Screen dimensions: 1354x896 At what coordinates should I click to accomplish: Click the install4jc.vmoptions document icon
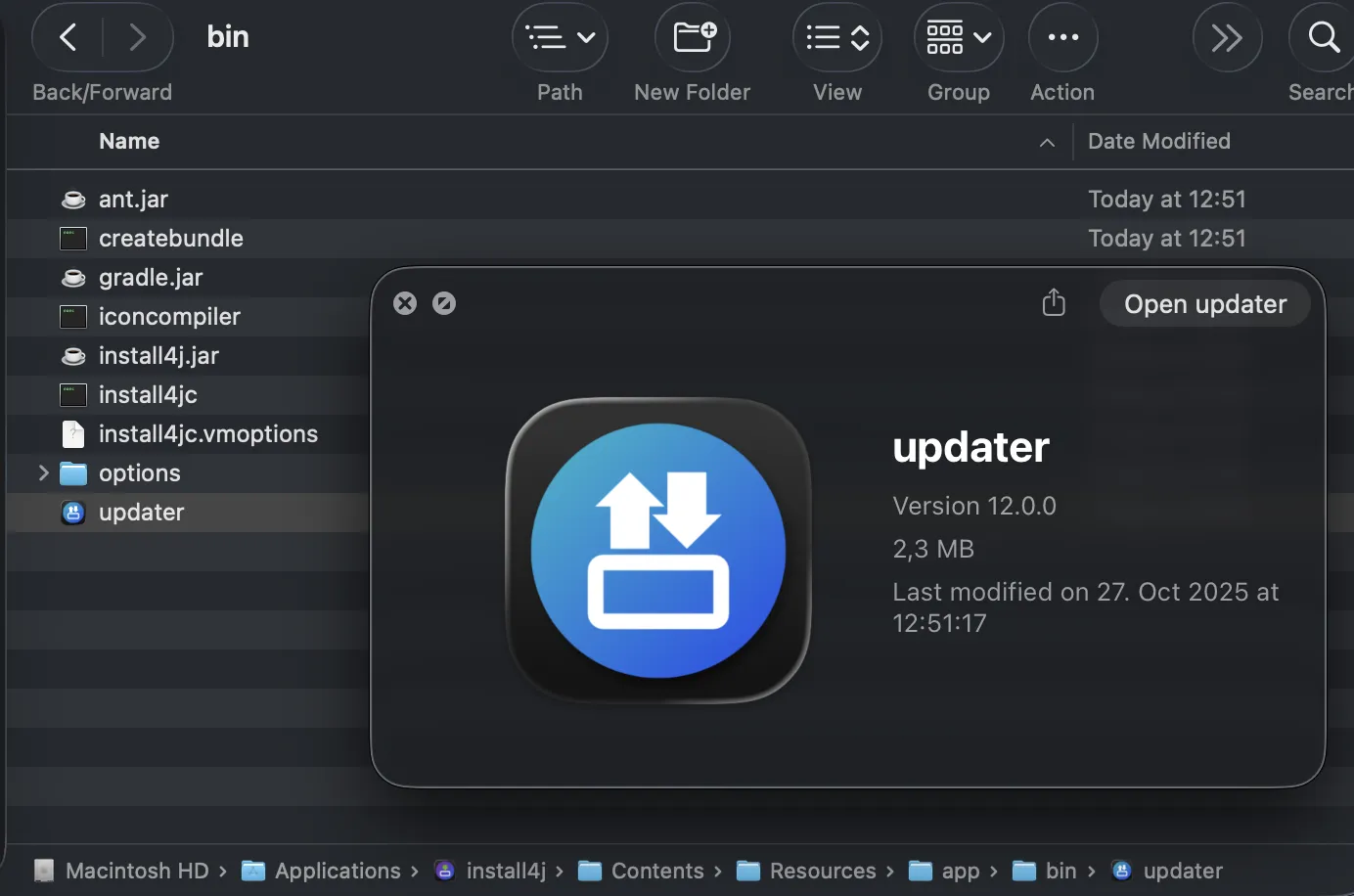[x=72, y=434]
